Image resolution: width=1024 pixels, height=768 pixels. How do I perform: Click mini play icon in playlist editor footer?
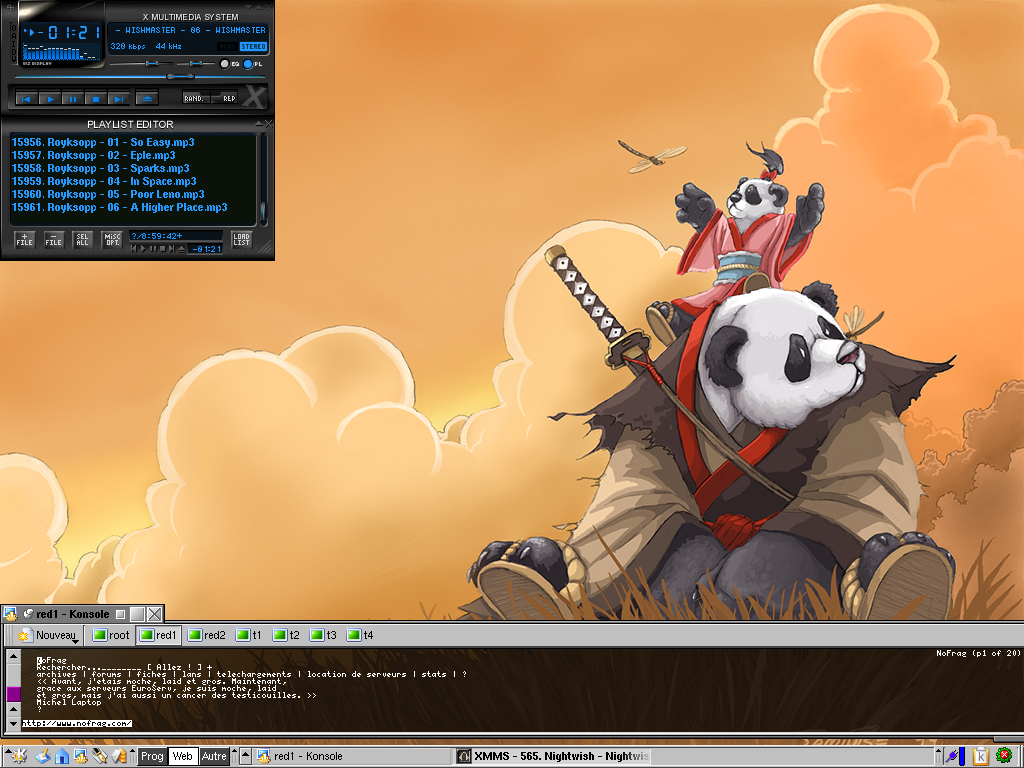(x=144, y=249)
